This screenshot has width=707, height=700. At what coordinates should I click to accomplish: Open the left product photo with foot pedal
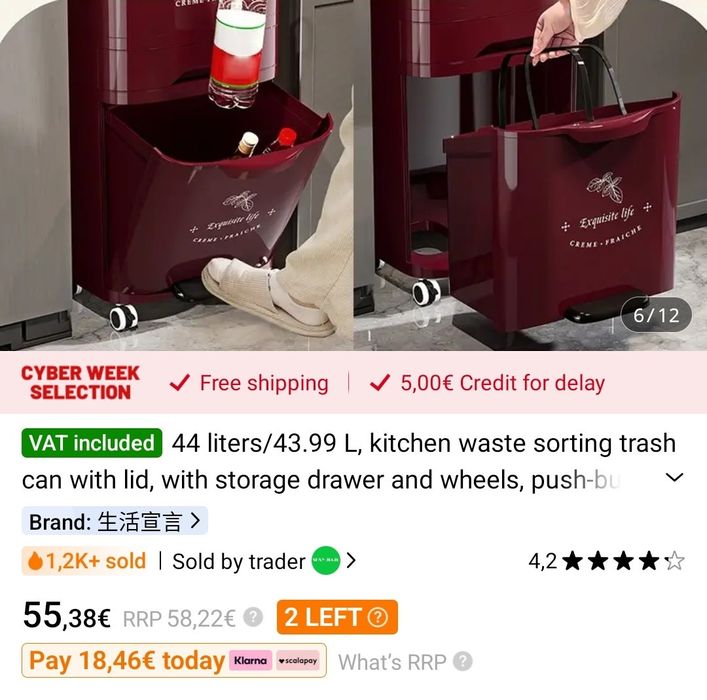176,175
